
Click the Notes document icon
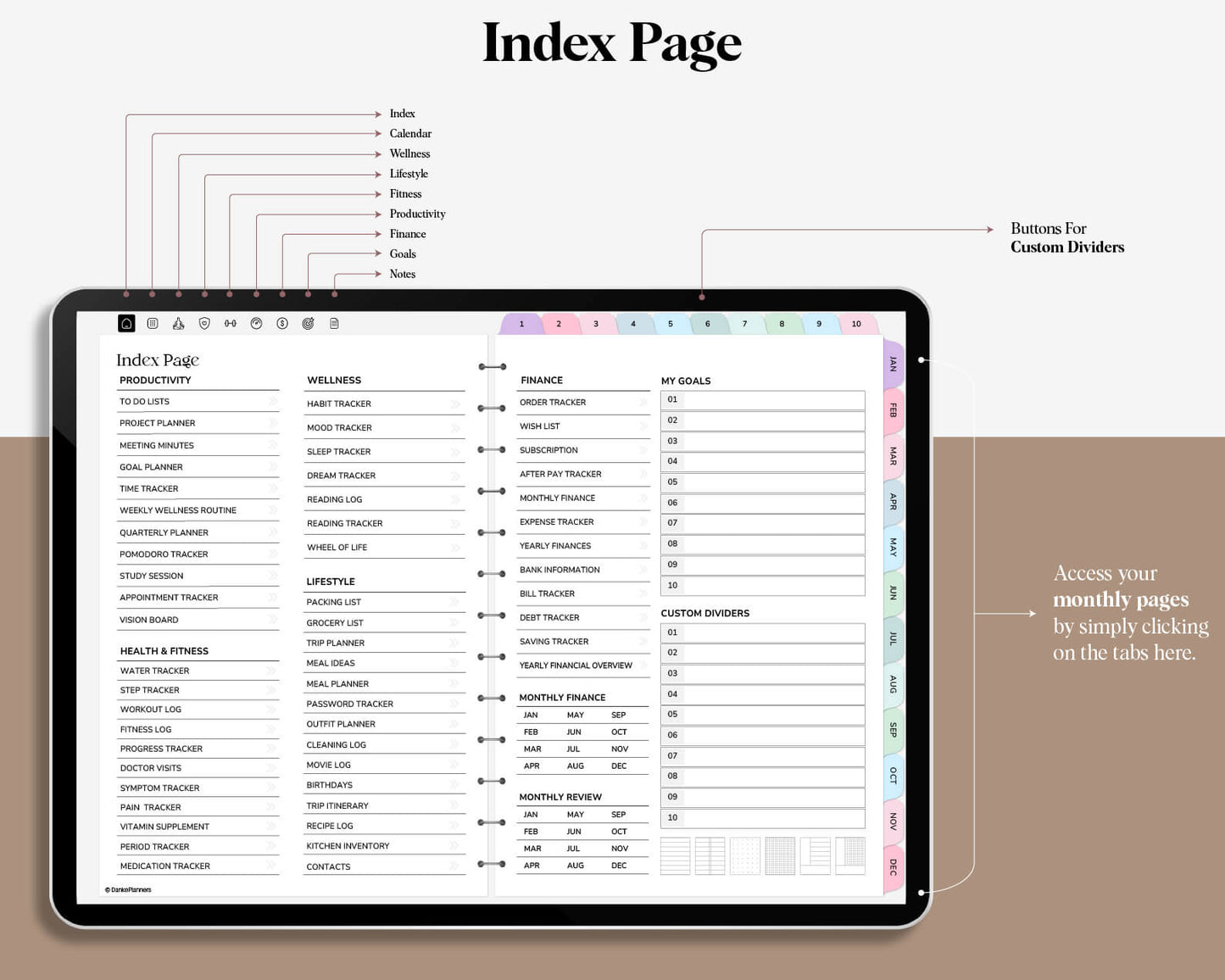(x=334, y=323)
